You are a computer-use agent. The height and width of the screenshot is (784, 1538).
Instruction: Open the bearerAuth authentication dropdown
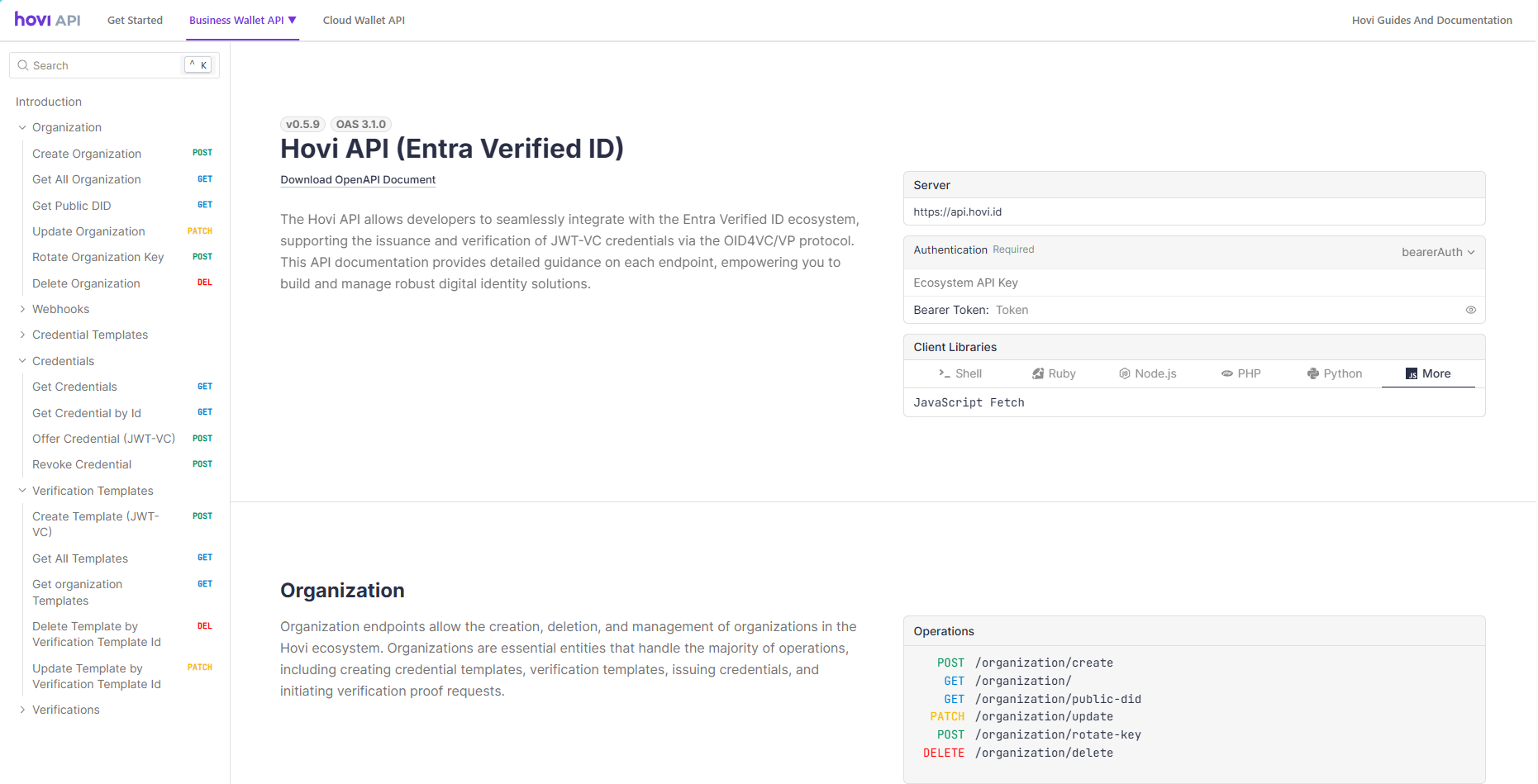tap(1437, 252)
